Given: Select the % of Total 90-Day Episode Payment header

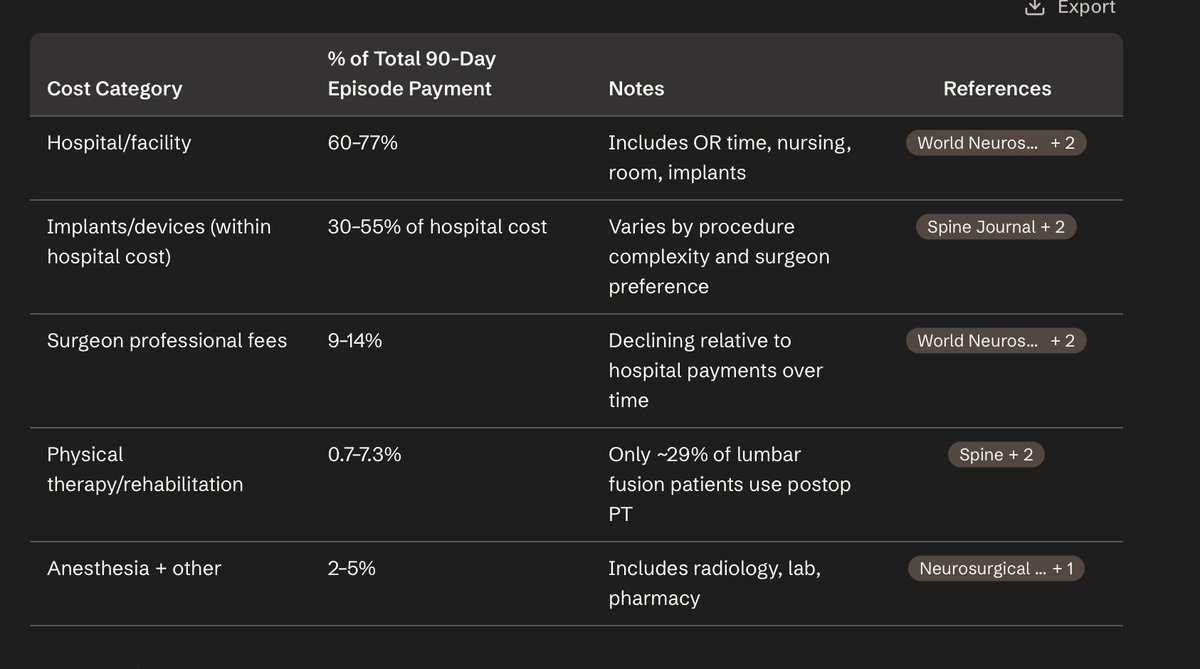Looking at the screenshot, I should [411, 74].
